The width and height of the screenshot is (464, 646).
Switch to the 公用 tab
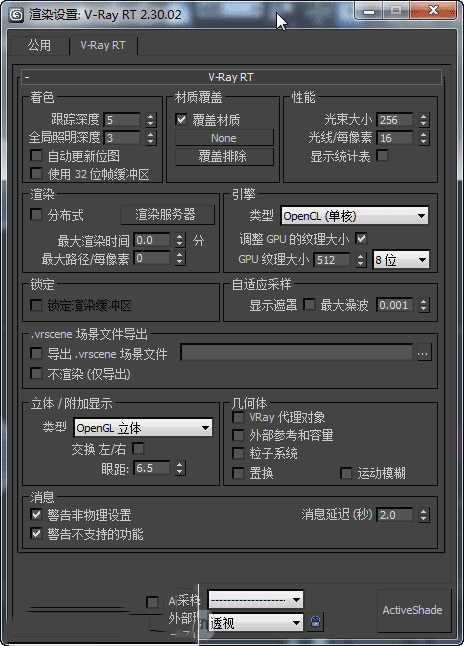[39, 45]
